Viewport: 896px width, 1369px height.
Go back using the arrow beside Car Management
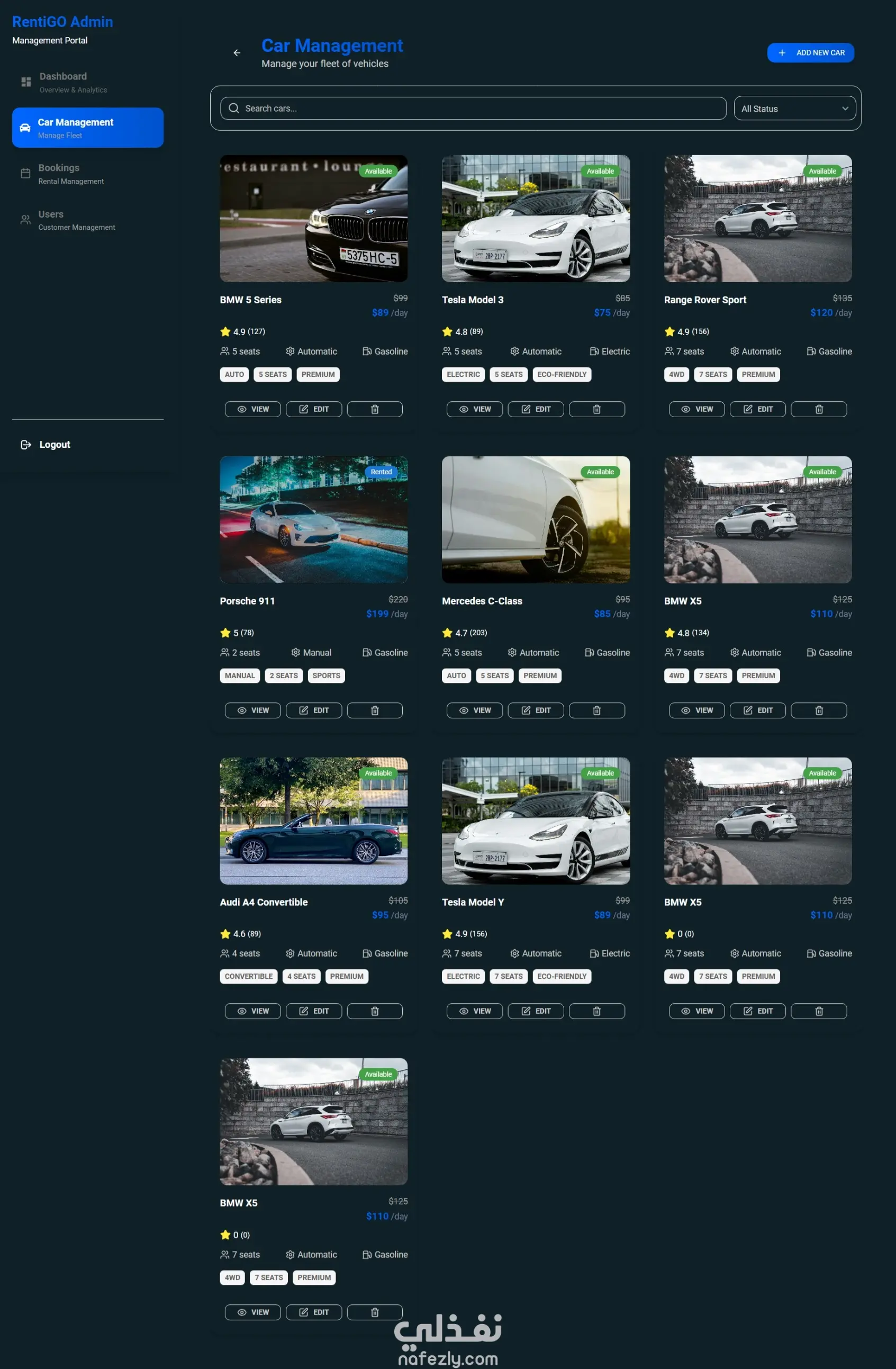pos(237,53)
